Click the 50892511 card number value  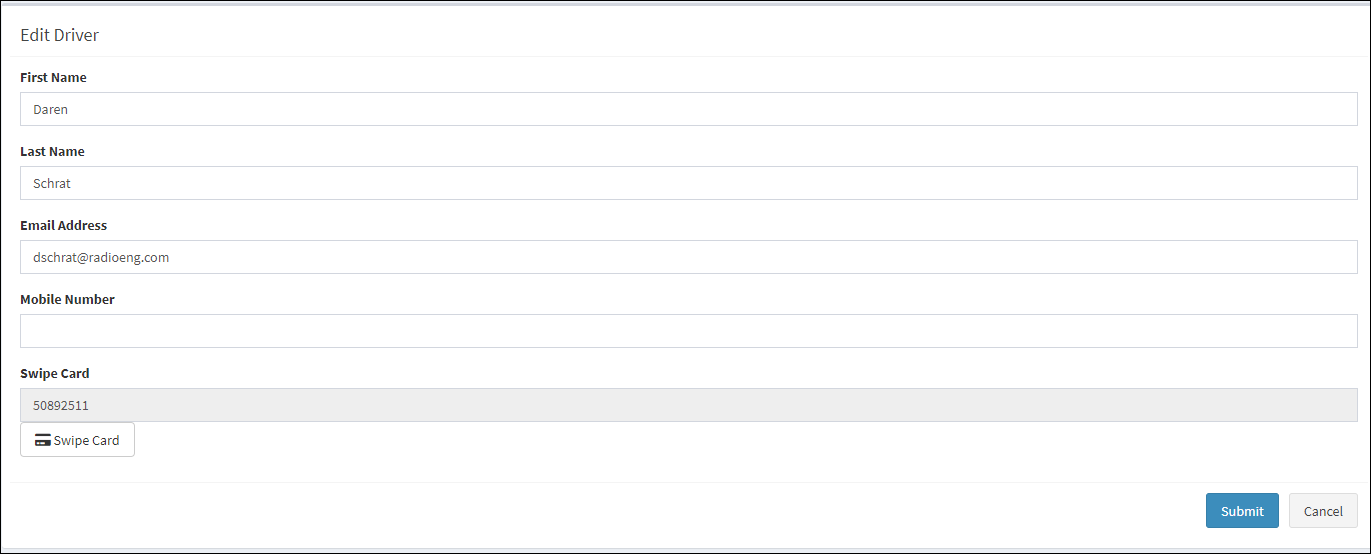pos(61,405)
